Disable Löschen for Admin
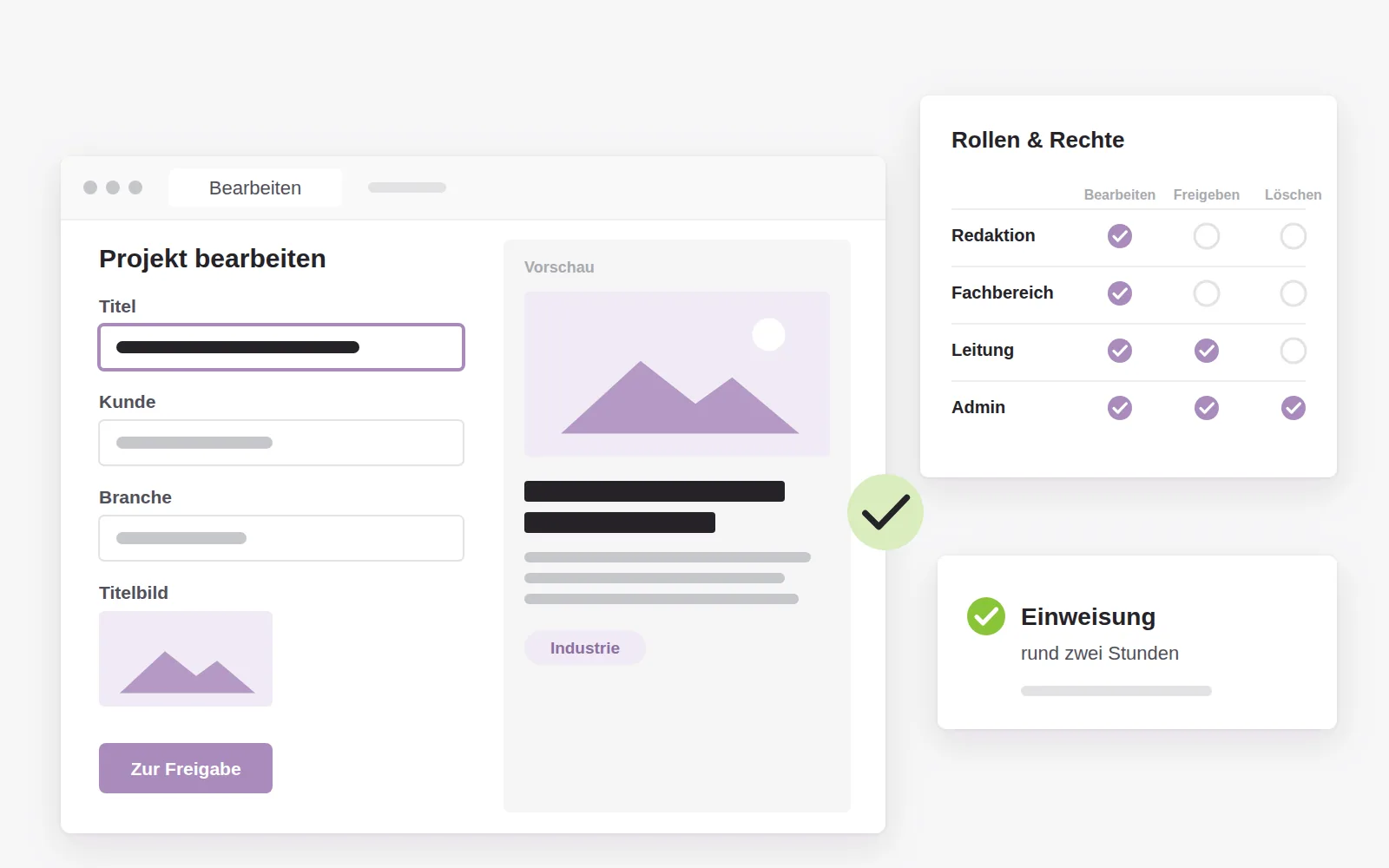 coord(1294,408)
